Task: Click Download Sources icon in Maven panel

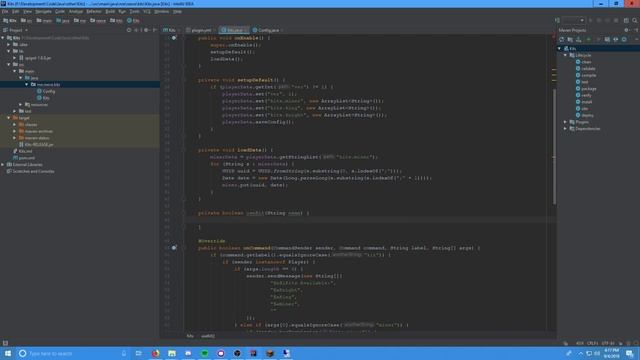Action: [x=579, y=39]
